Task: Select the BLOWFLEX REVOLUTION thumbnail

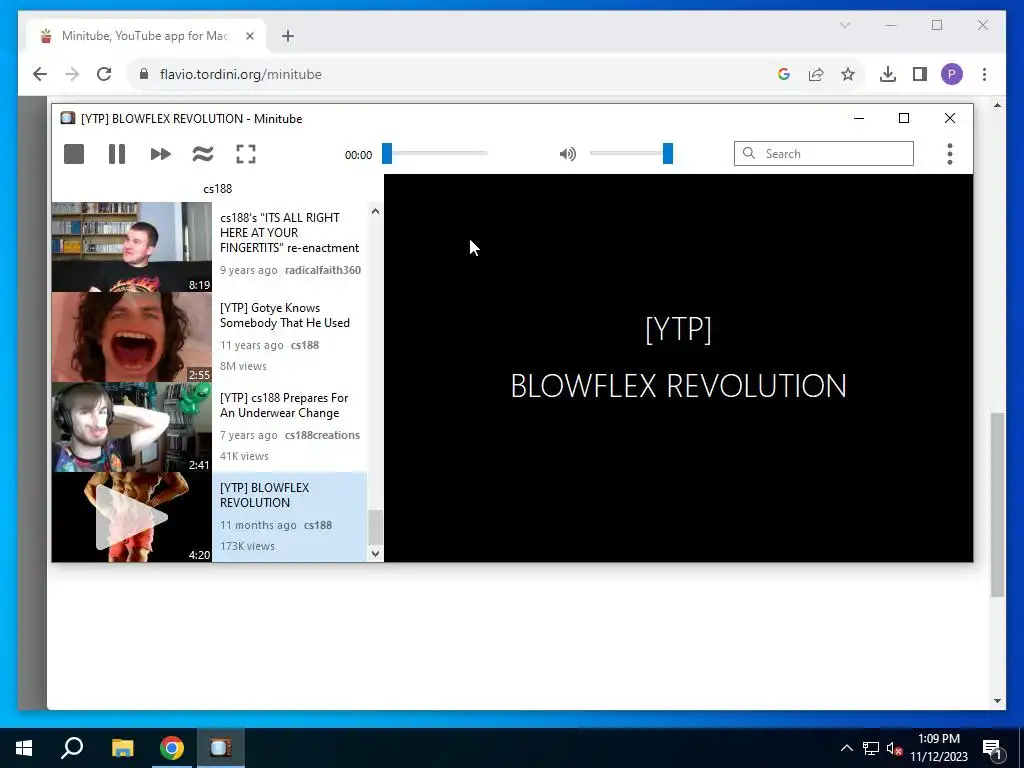Action: [x=132, y=517]
